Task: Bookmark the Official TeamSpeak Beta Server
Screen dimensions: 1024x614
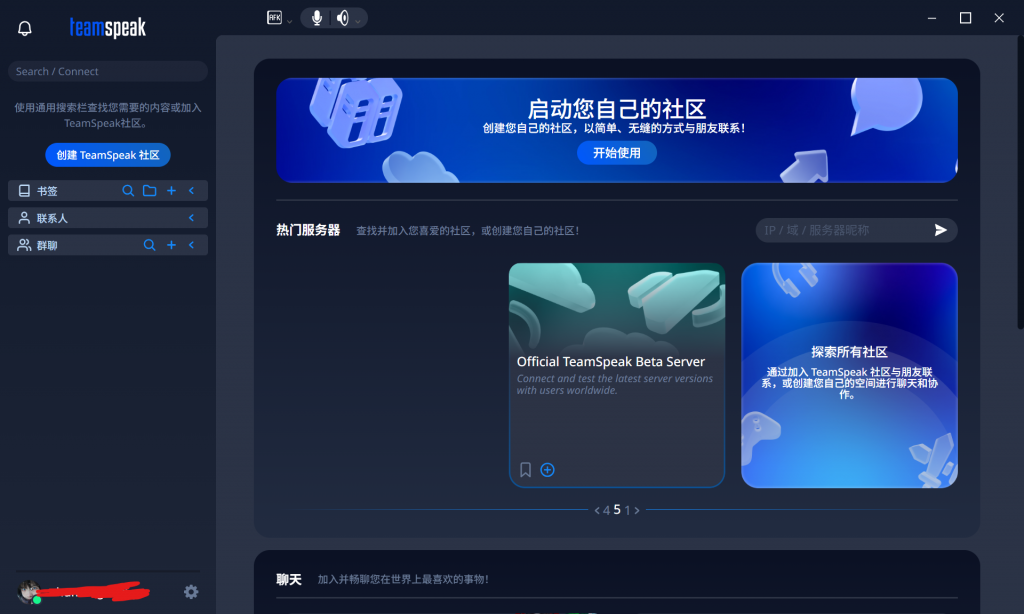Action: [x=526, y=470]
